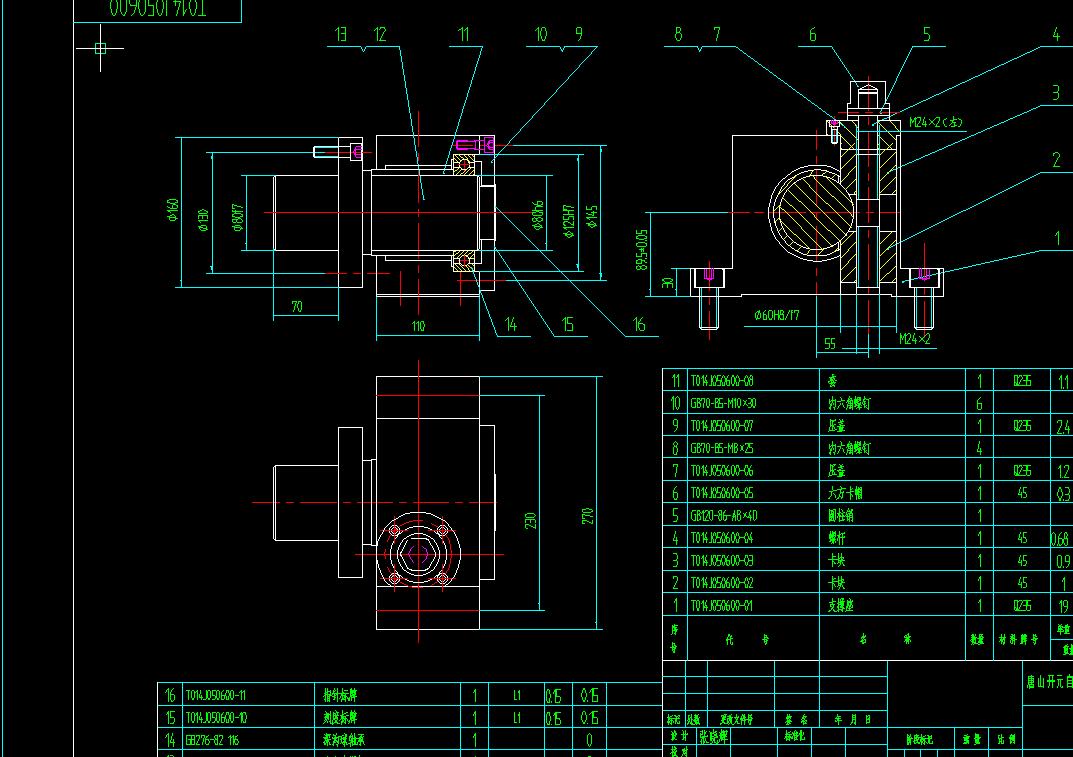Click the φ80h6 dimension label
The image size is (1073, 757).
coord(537,216)
